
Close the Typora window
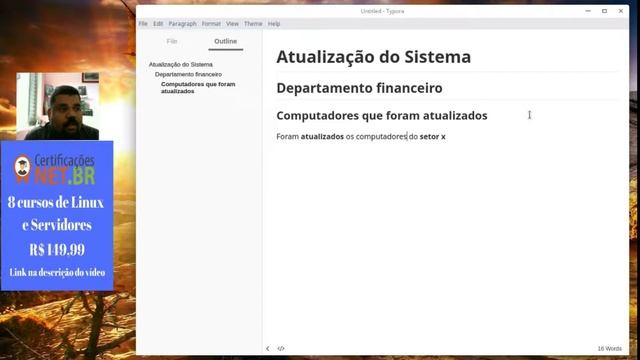[621, 11]
